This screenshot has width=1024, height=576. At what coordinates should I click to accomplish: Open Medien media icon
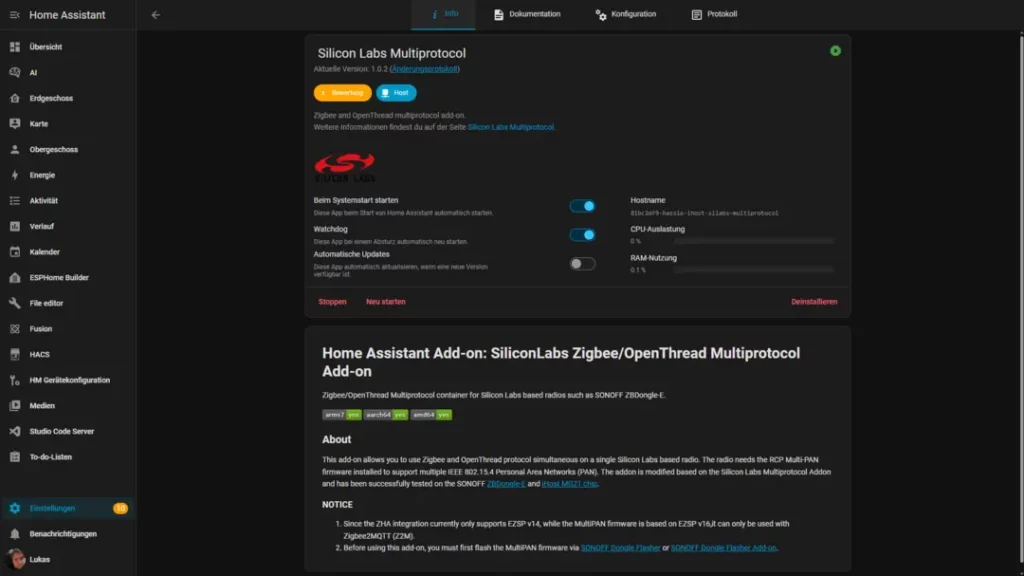[x=14, y=406]
